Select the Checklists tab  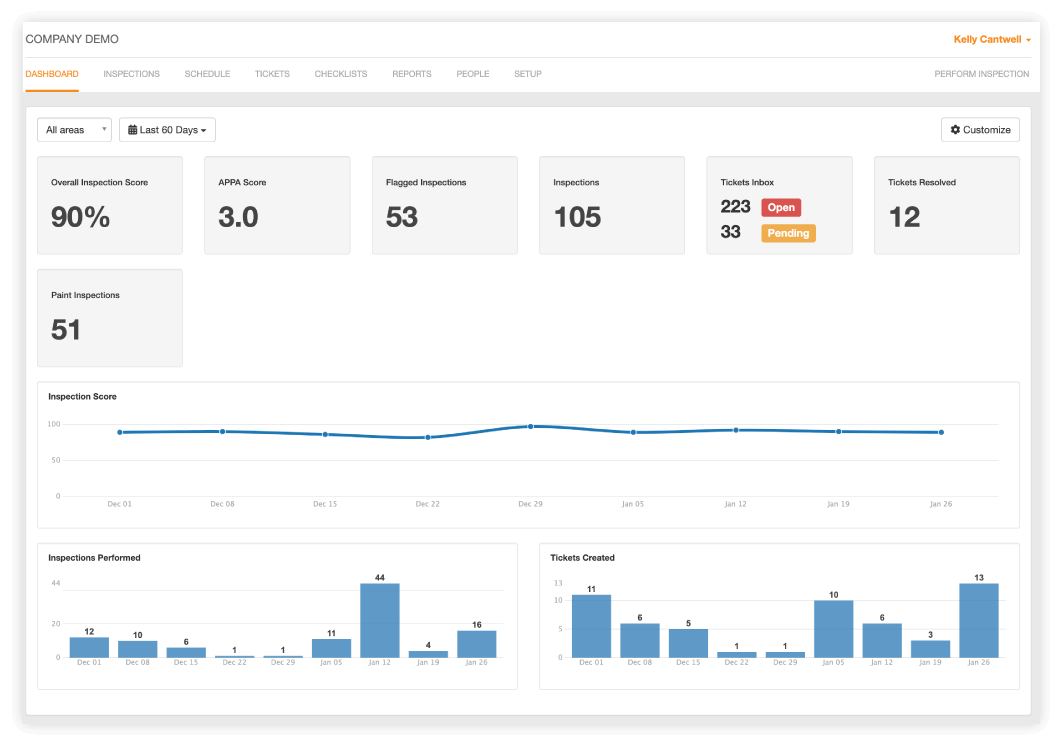340,73
